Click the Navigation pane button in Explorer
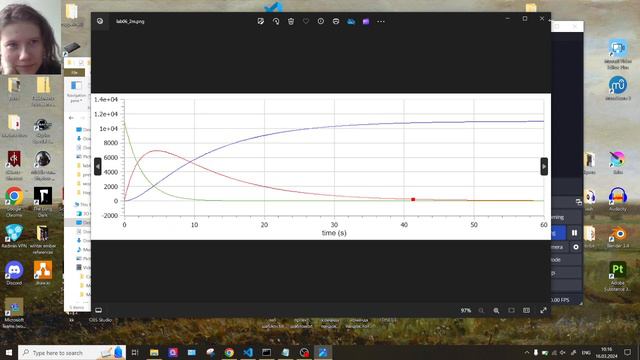 [76, 91]
